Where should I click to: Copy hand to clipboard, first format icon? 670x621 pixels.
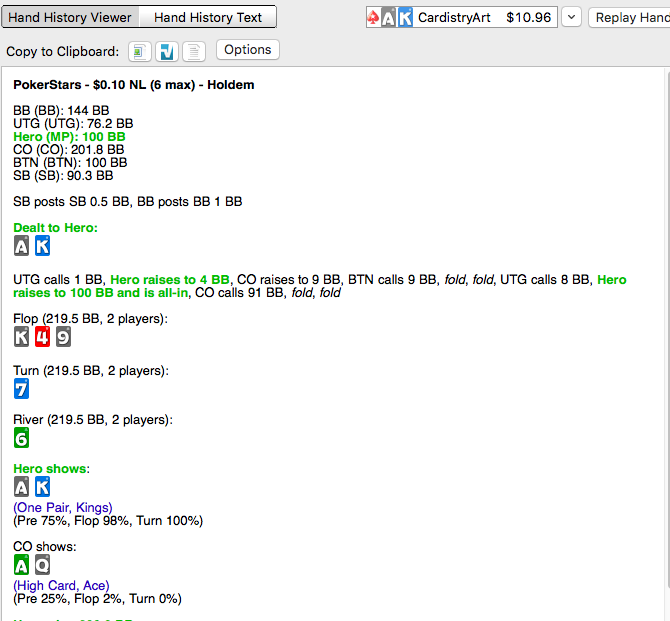tap(140, 52)
